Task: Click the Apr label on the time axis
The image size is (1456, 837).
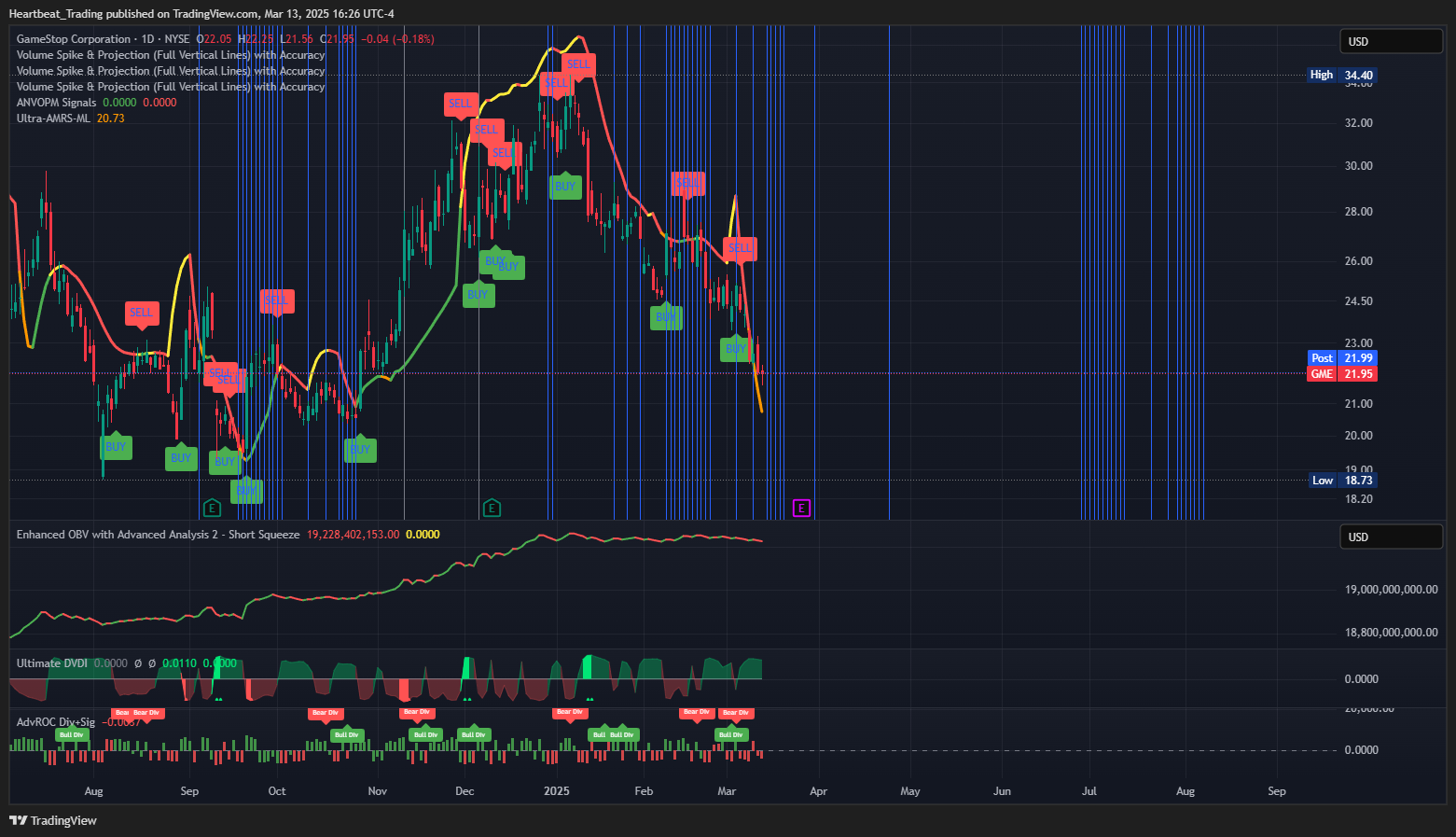Action: pos(819,791)
